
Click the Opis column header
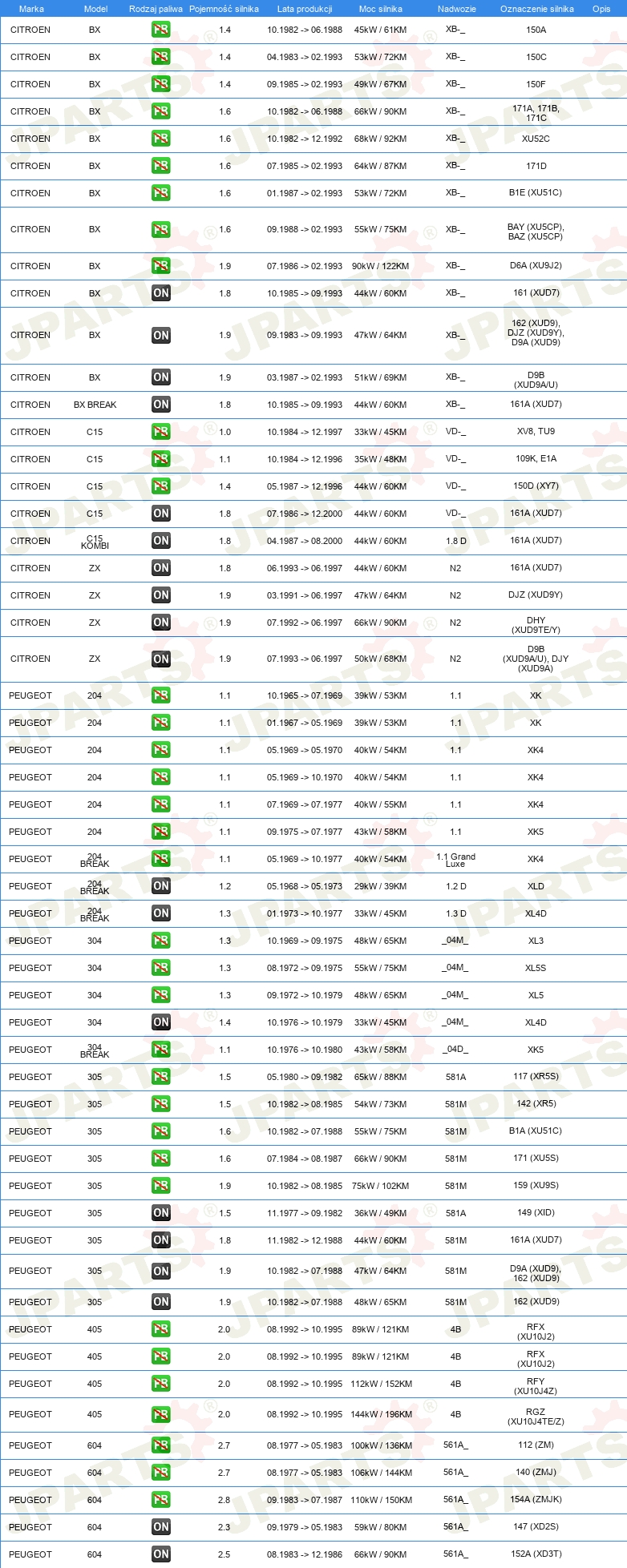click(601, 9)
